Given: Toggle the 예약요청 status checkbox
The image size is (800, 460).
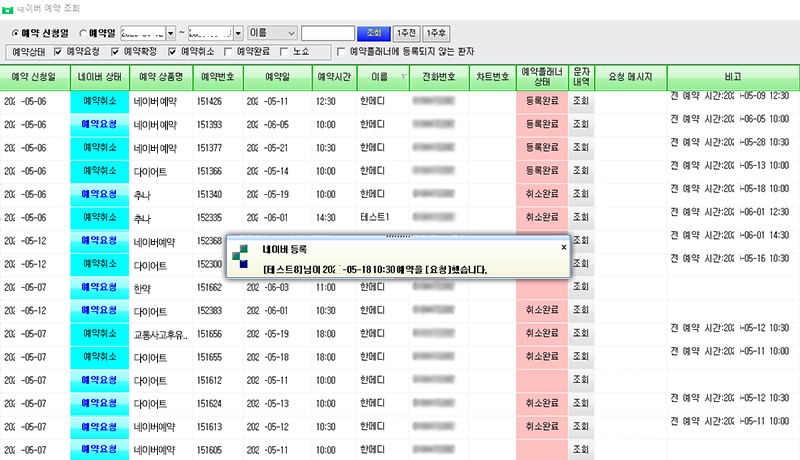Looking at the screenshot, I should pyautogui.click(x=58, y=52).
